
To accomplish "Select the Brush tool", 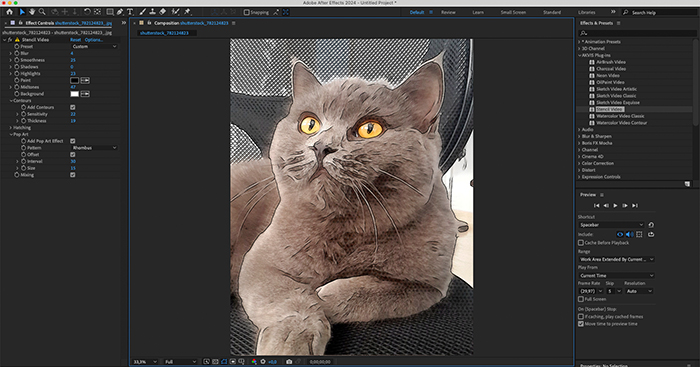I will 142,12.
